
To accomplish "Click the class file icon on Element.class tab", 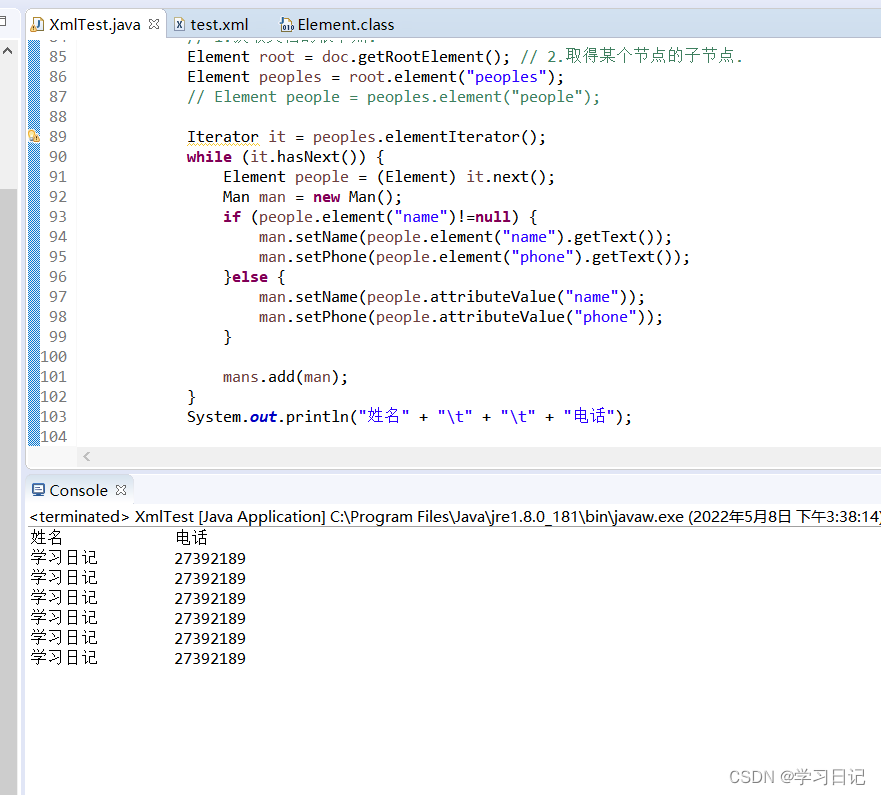I will 287,25.
